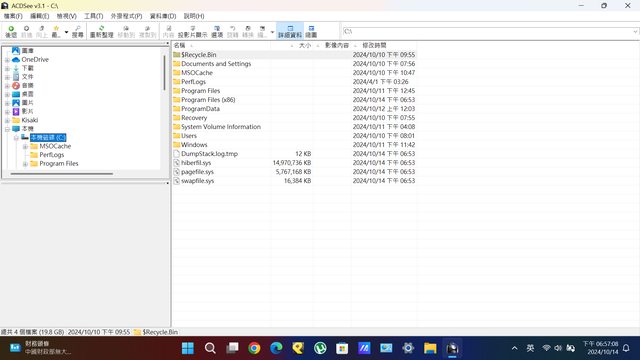Viewport: 640px width, 360px height.
Task: Start the Slideshow from toolbar
Action: [x=193, y=31]
